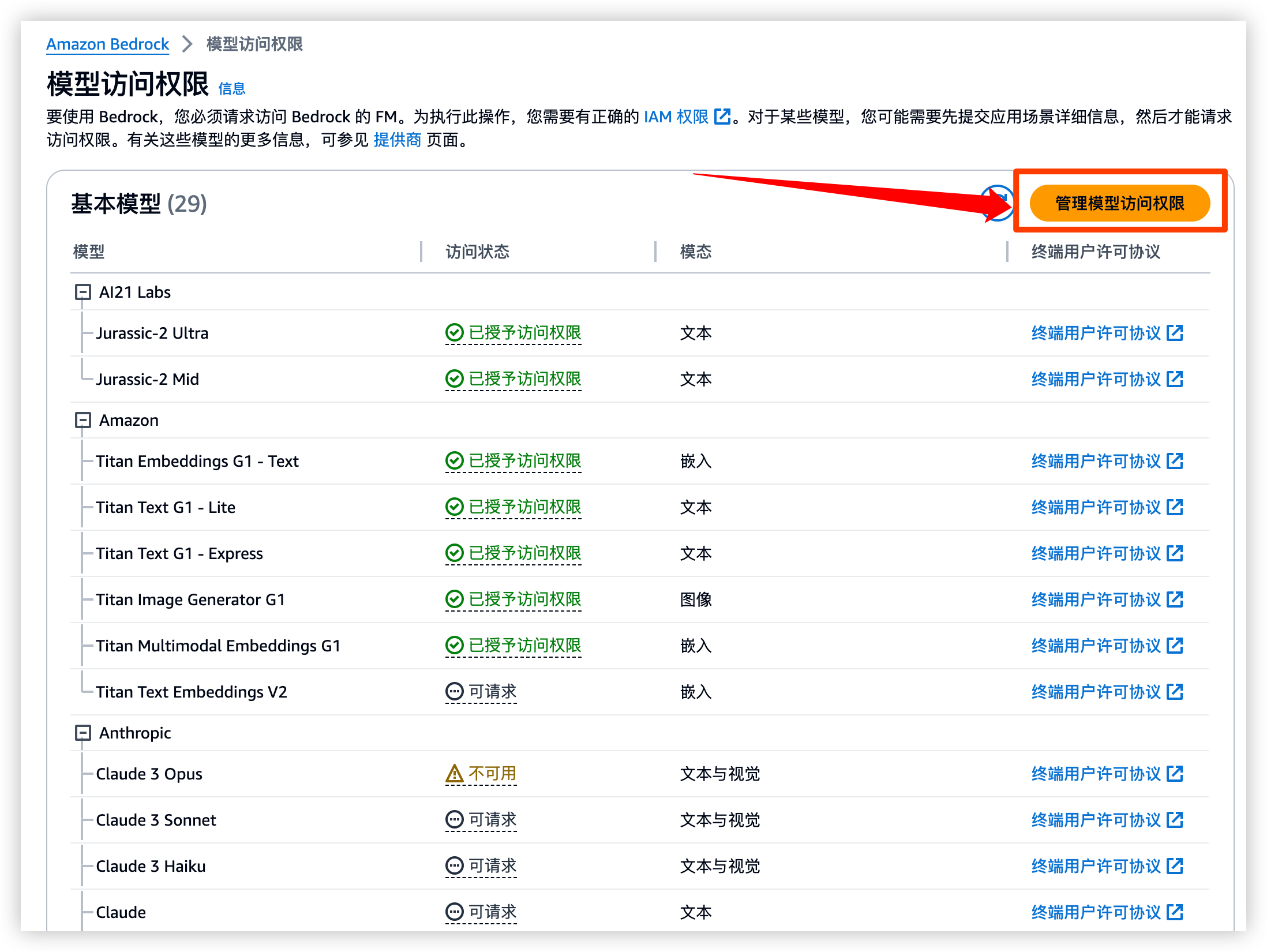The height and width of the screenshot is (952, 1267).
Task: Click the 终端用户许可协议 column header
Action: tap(1096, 252)
